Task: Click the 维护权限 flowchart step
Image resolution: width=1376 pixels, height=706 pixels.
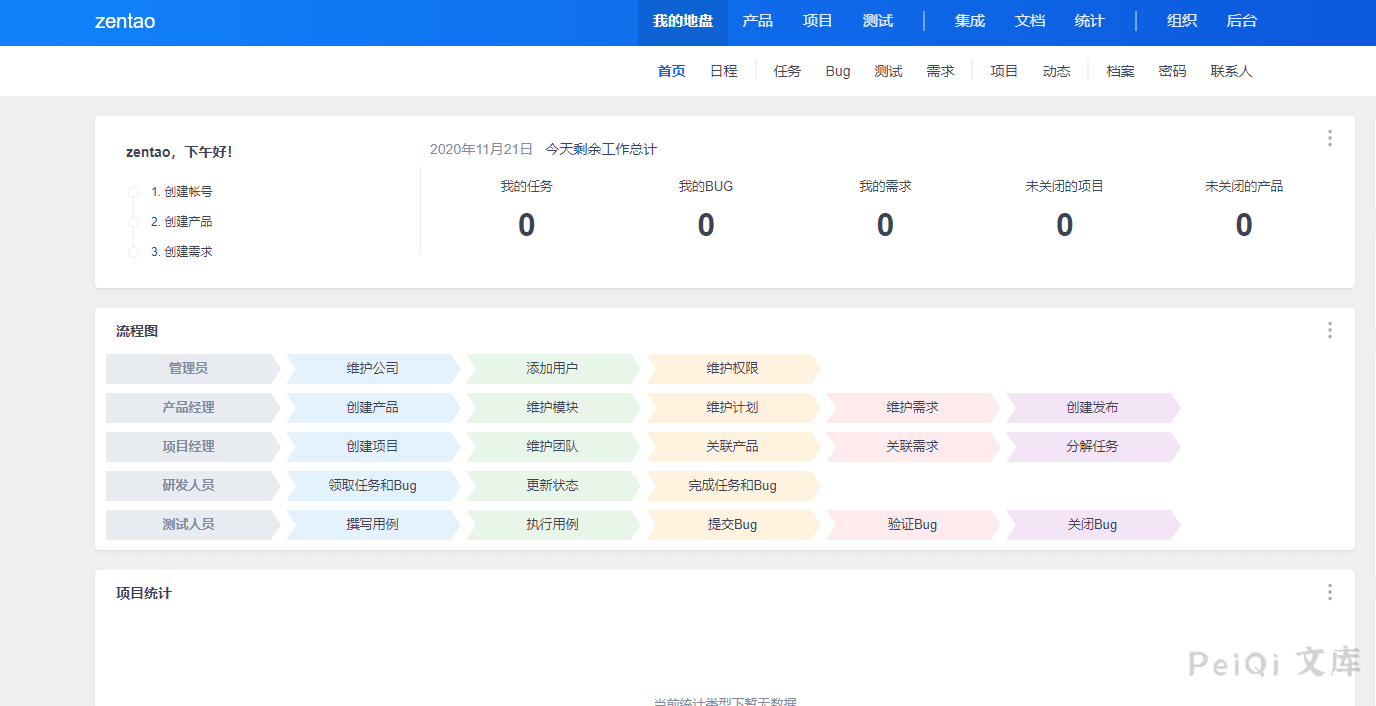Action: (x=733, y=368)
